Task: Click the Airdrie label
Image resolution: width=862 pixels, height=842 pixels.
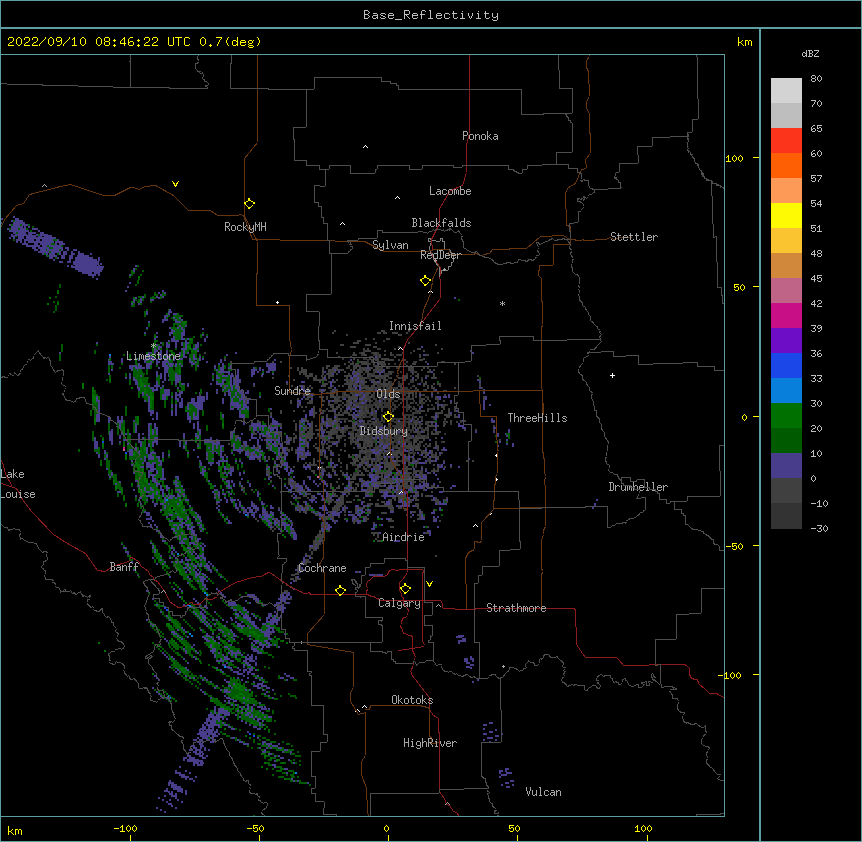Action: [x=404, y=537]
